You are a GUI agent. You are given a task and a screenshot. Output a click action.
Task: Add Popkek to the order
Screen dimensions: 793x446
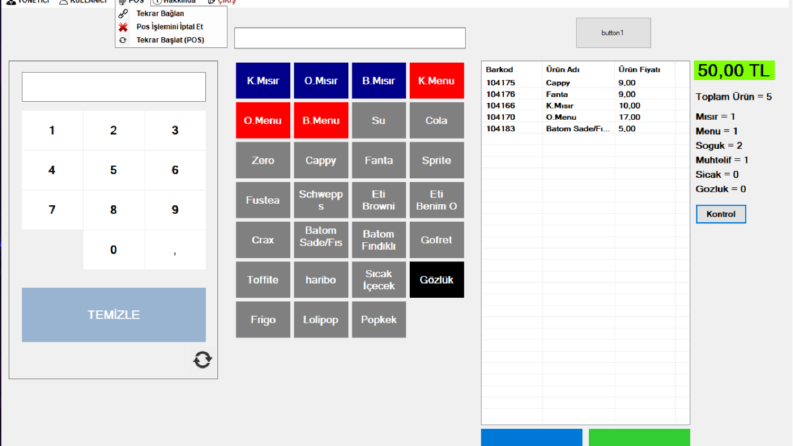tap(379, 320)
